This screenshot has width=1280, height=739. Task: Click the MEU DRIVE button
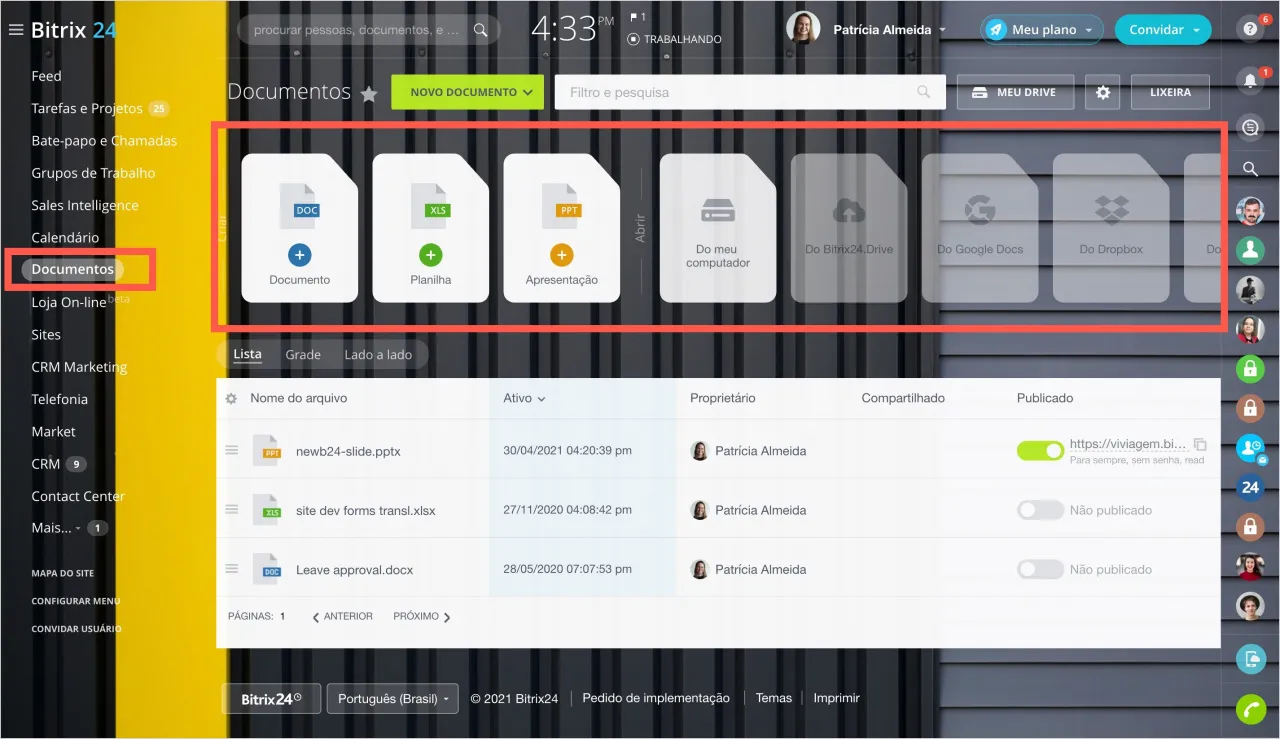tap(1015, 92)
